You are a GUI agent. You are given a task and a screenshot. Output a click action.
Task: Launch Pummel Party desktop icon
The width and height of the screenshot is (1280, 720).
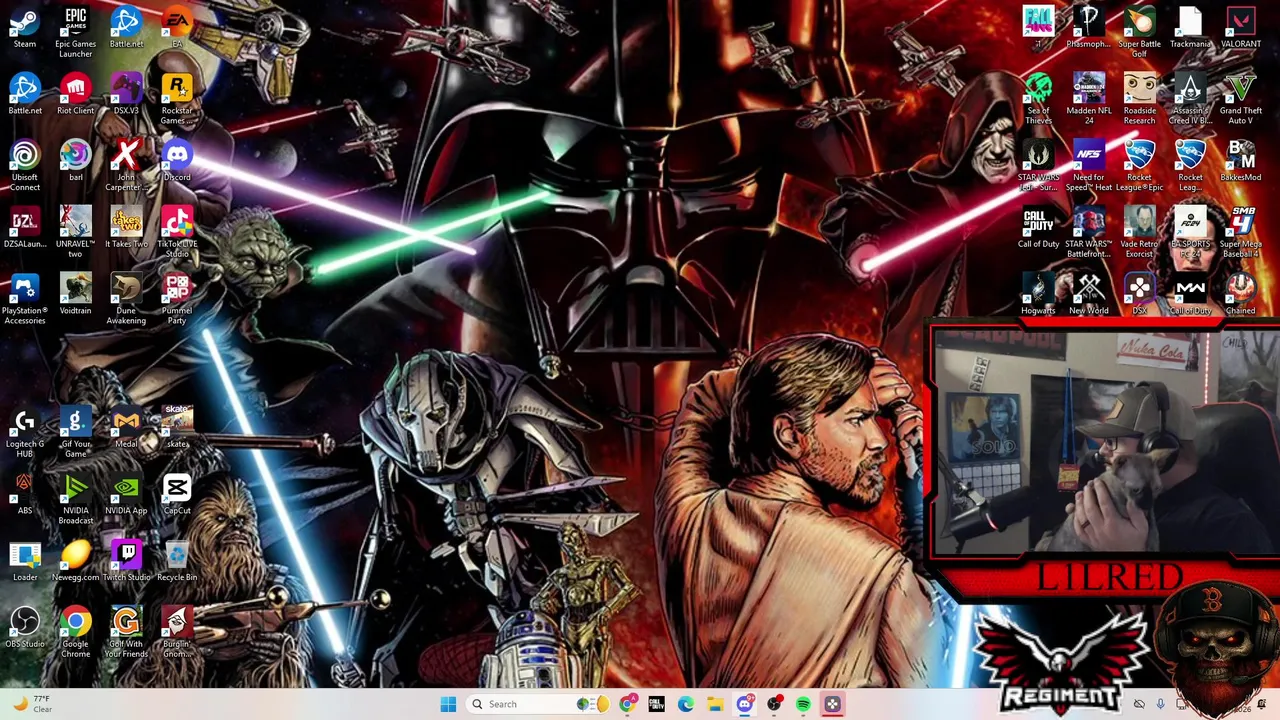177,300
